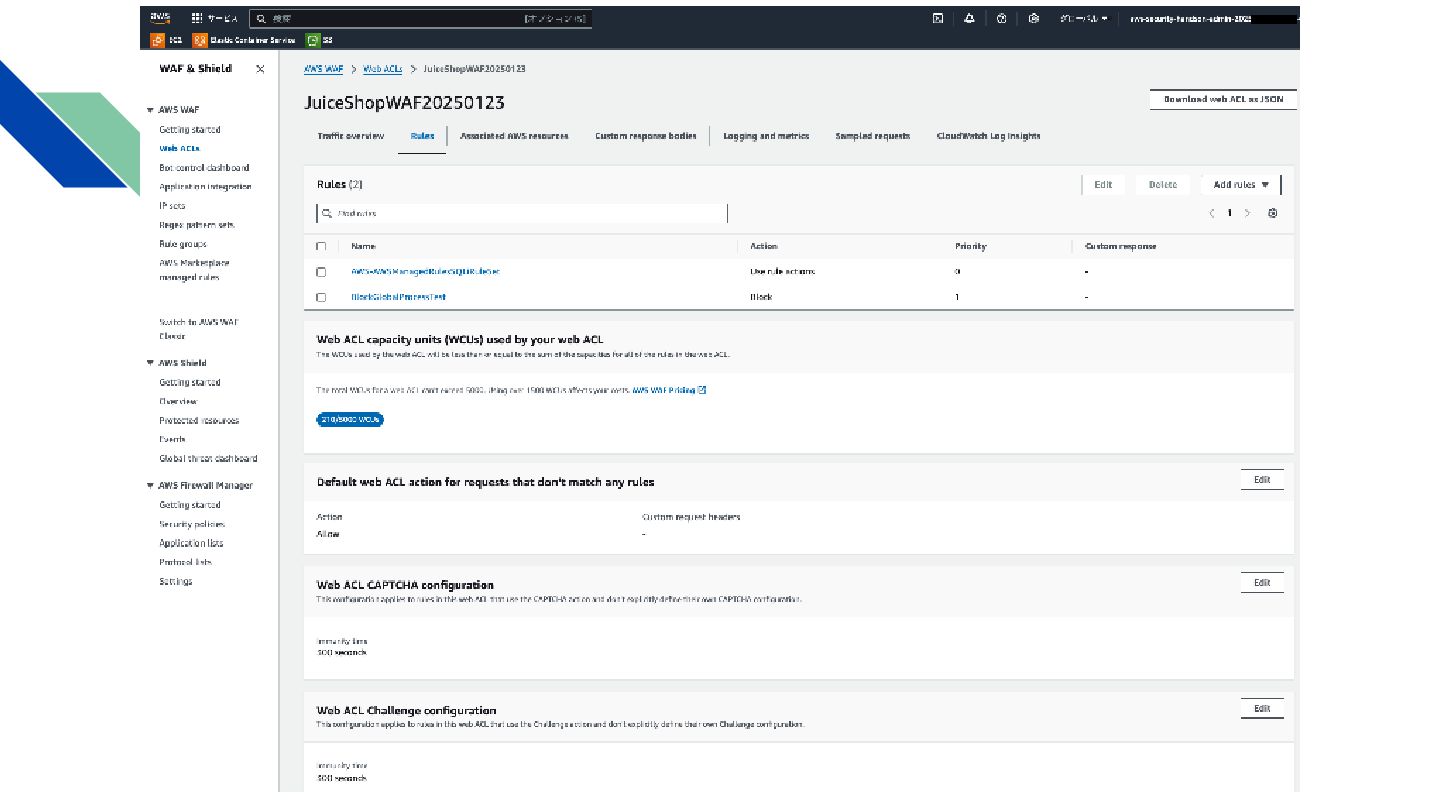This screenshot has height=810, width=1440.
Task: Switch to Associated AWS resources tab
Action: point(514,136)
